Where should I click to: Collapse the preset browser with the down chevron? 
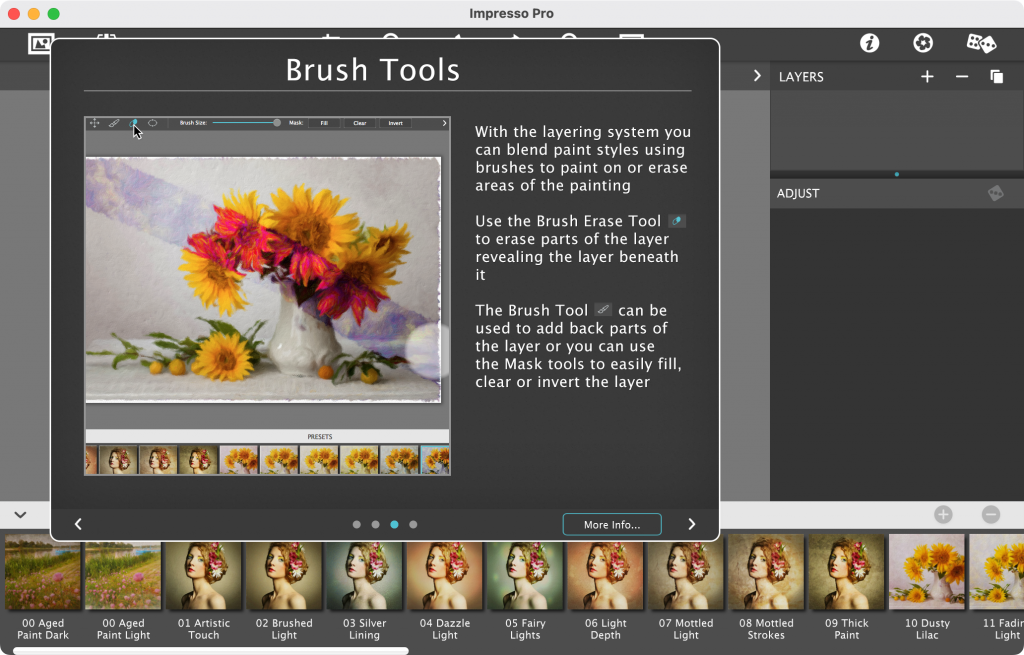[x=20, y=514]
